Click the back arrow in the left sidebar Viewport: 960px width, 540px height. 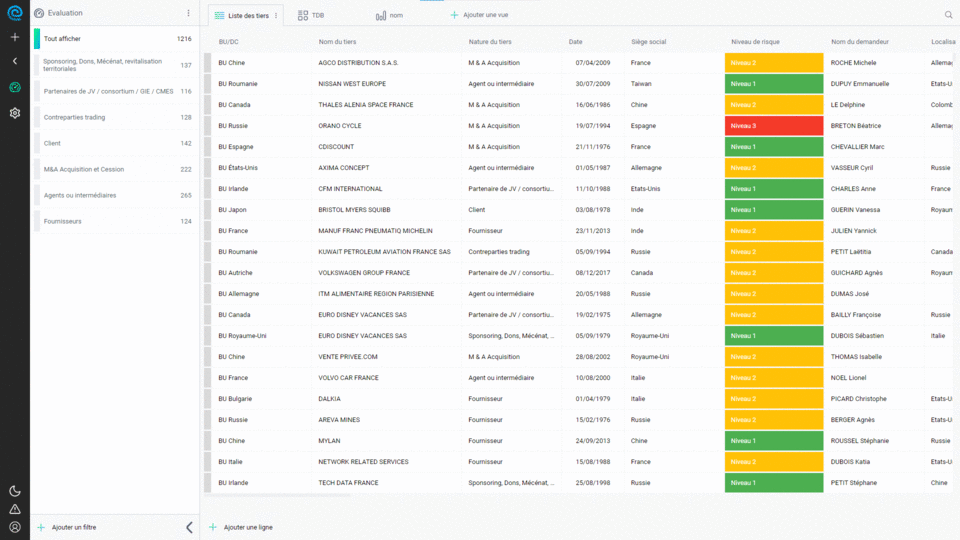pyautogui.click(x=14, y=61)
